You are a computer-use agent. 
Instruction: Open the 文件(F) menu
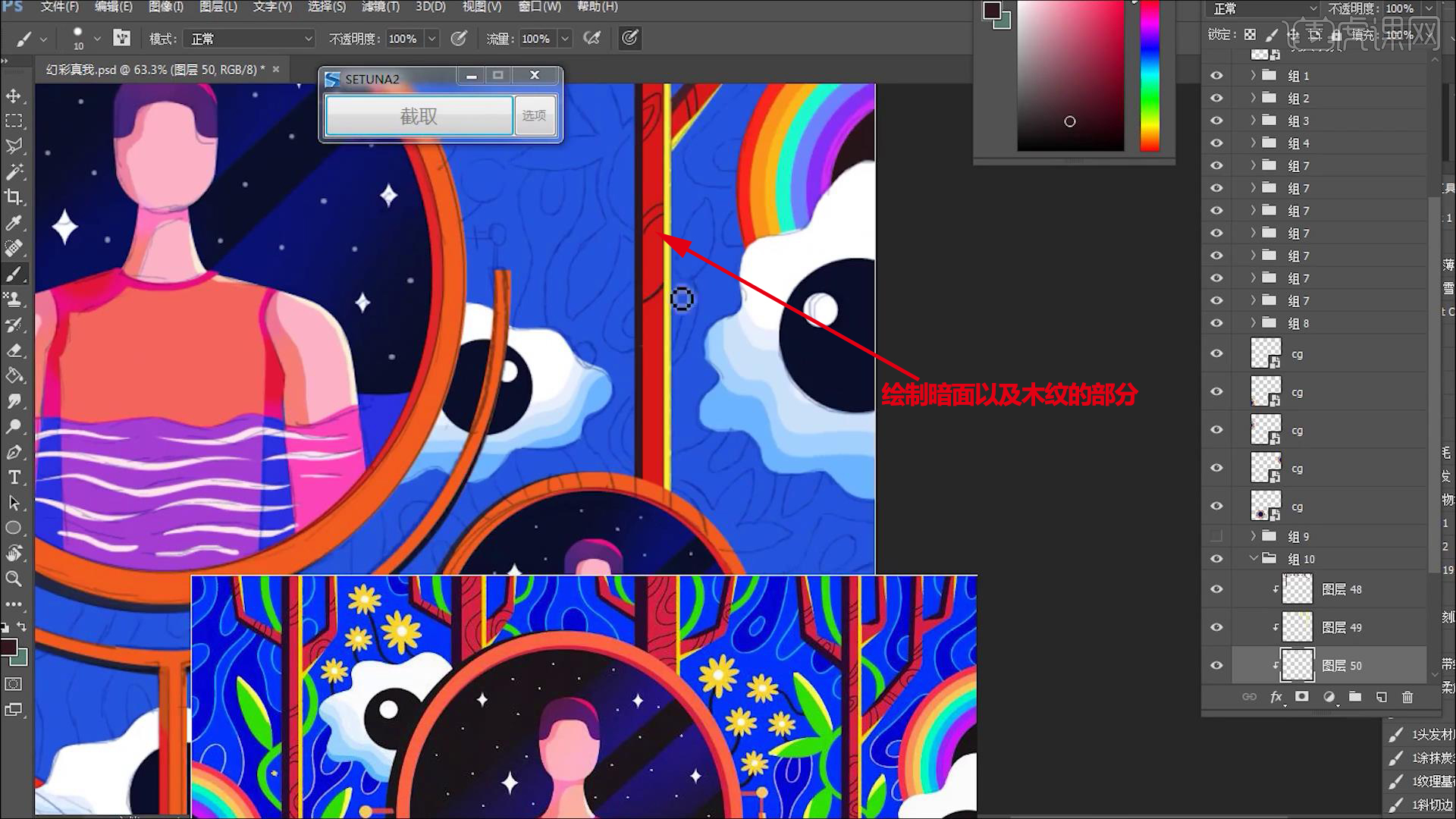coord(60,7)
